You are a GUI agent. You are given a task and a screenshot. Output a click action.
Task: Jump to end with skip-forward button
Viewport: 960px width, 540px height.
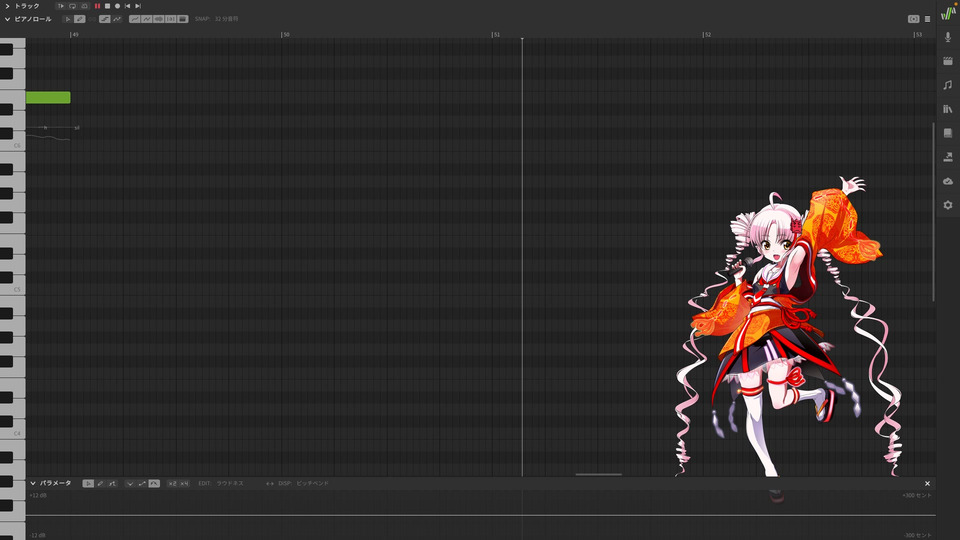138,6
